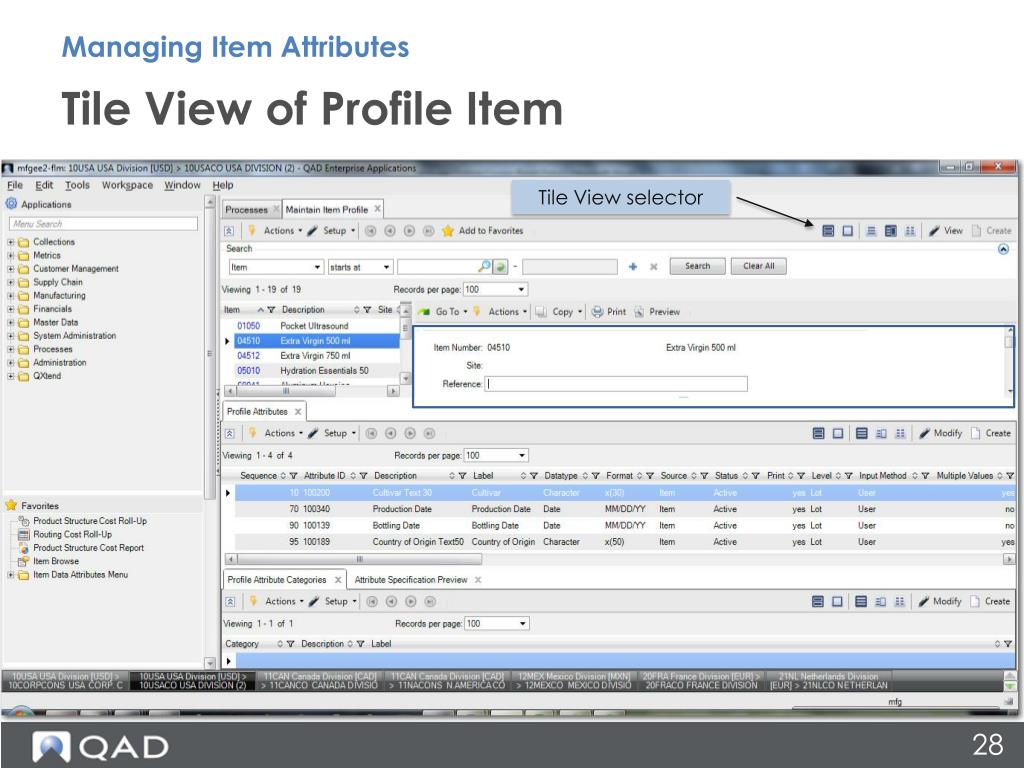Switch Profile Attribute Categories to tile view
1024x768 pixels.
818,601
